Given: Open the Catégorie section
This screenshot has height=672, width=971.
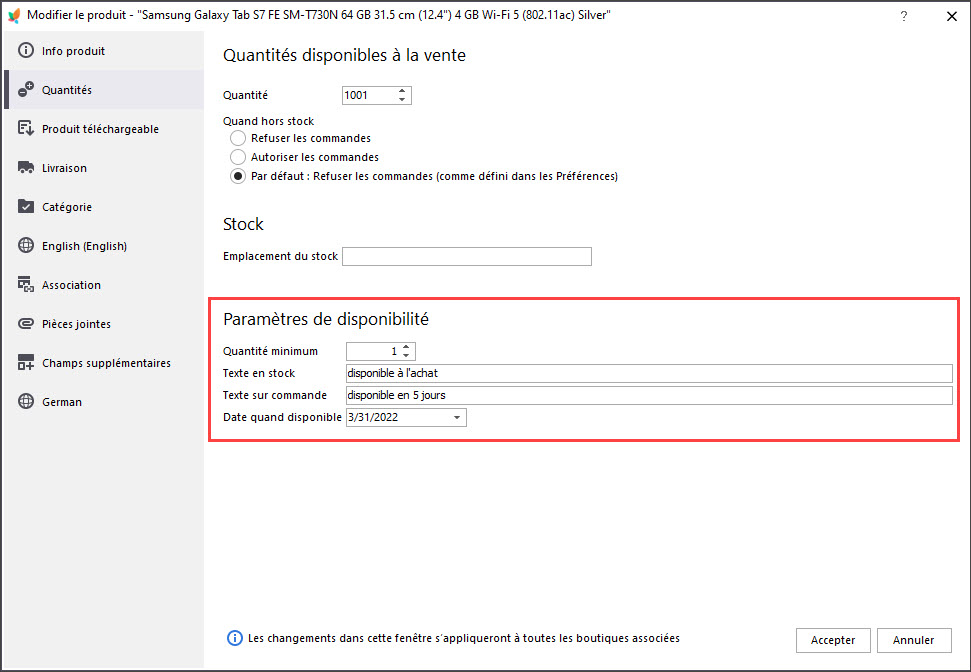Looking at the screenshot, I should [x=104, y=207].
